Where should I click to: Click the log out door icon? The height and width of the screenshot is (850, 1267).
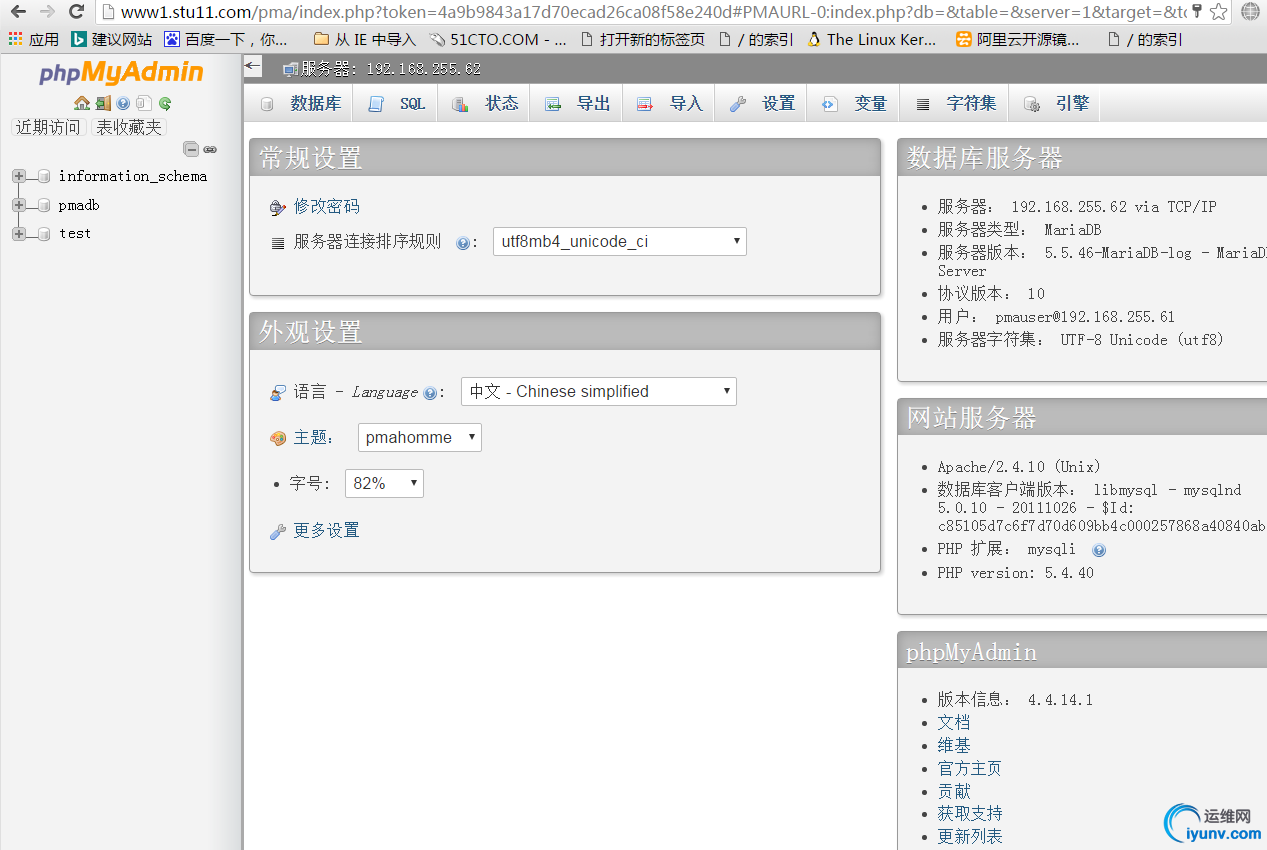[x=103, y=103]
